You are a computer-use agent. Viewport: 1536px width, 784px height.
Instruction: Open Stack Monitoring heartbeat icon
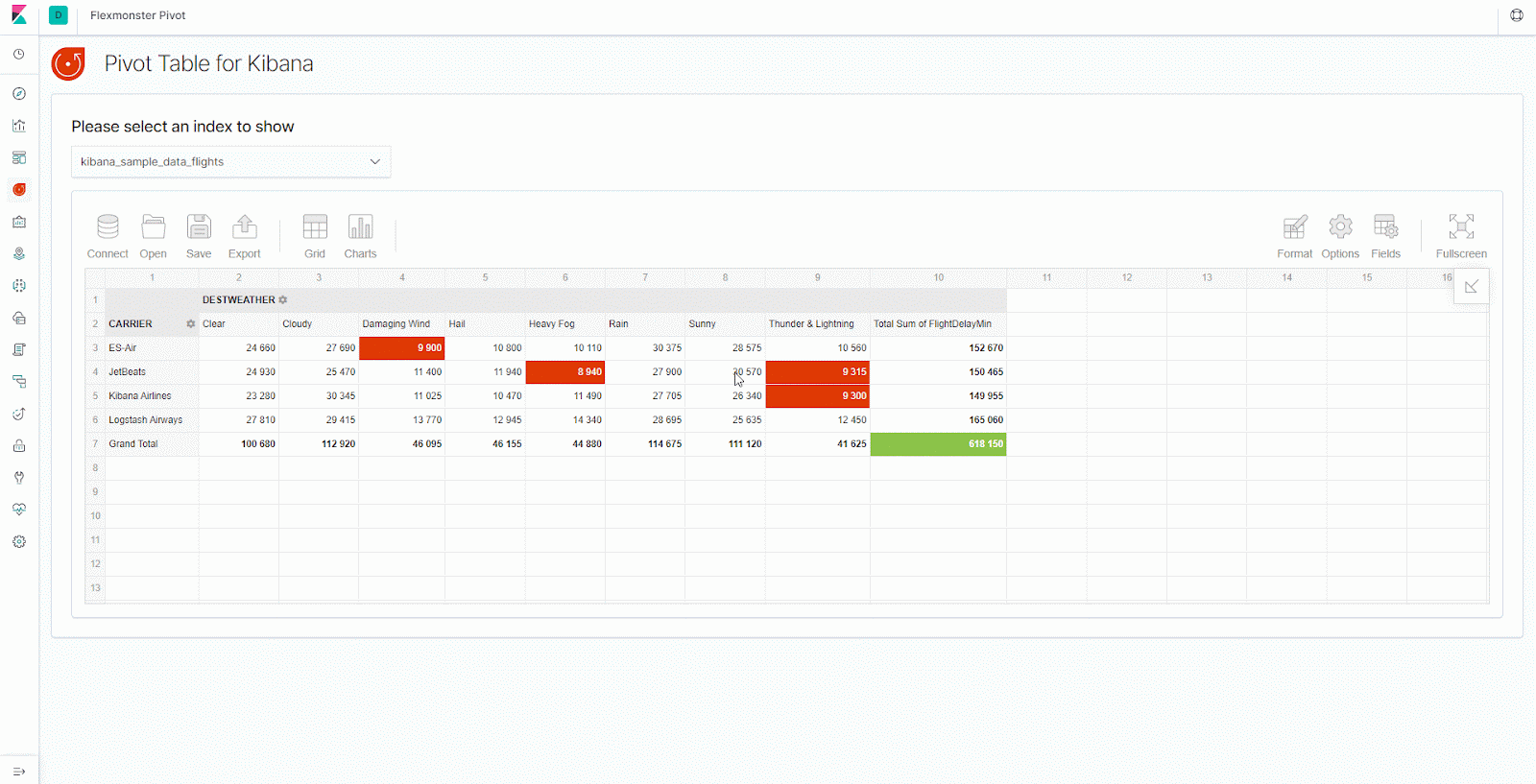click(x=19, y=510)
